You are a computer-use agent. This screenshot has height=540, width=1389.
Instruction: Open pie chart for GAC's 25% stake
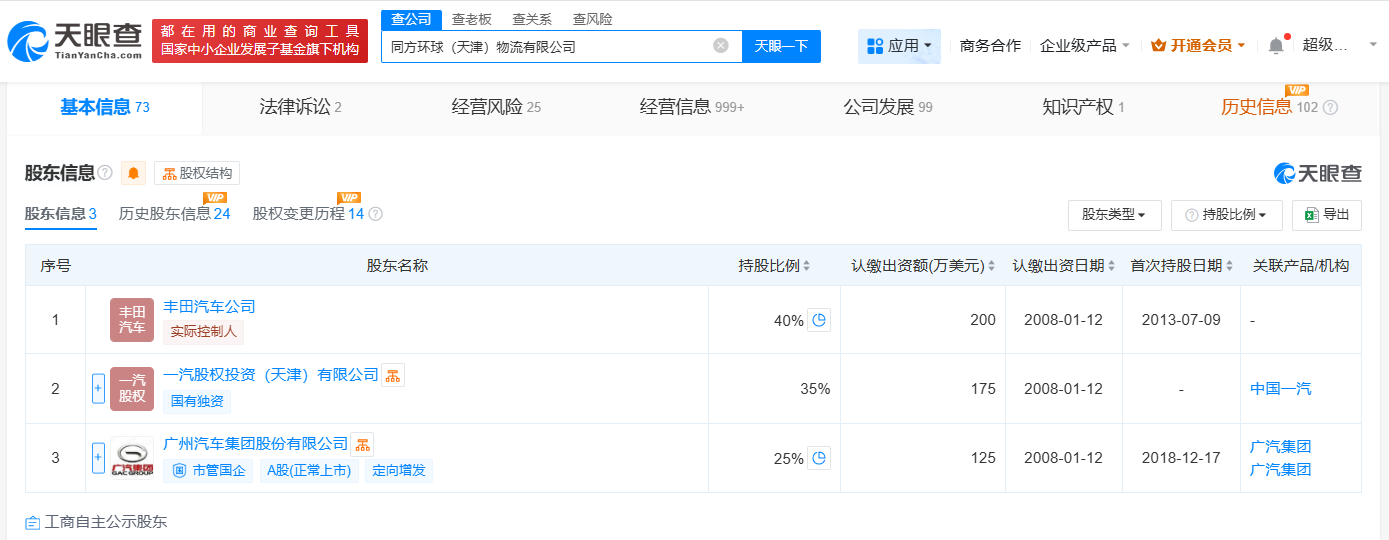pyautogui.click(x=819, y=458)
